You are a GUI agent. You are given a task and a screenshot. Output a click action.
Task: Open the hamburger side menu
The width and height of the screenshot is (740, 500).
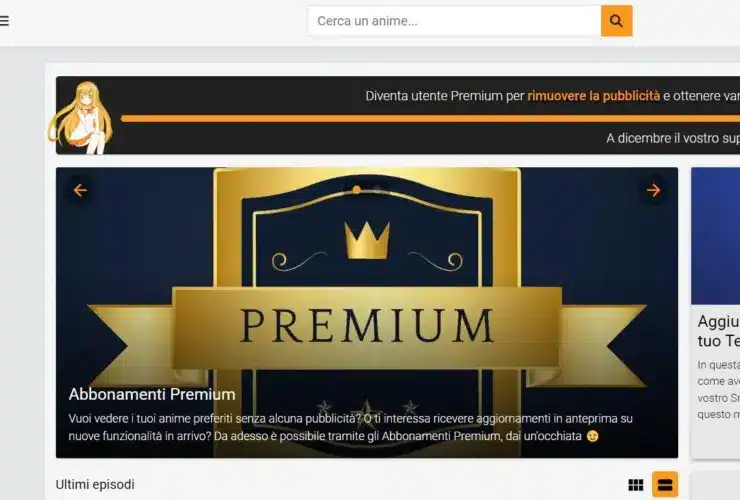click(x=4, y=21)
